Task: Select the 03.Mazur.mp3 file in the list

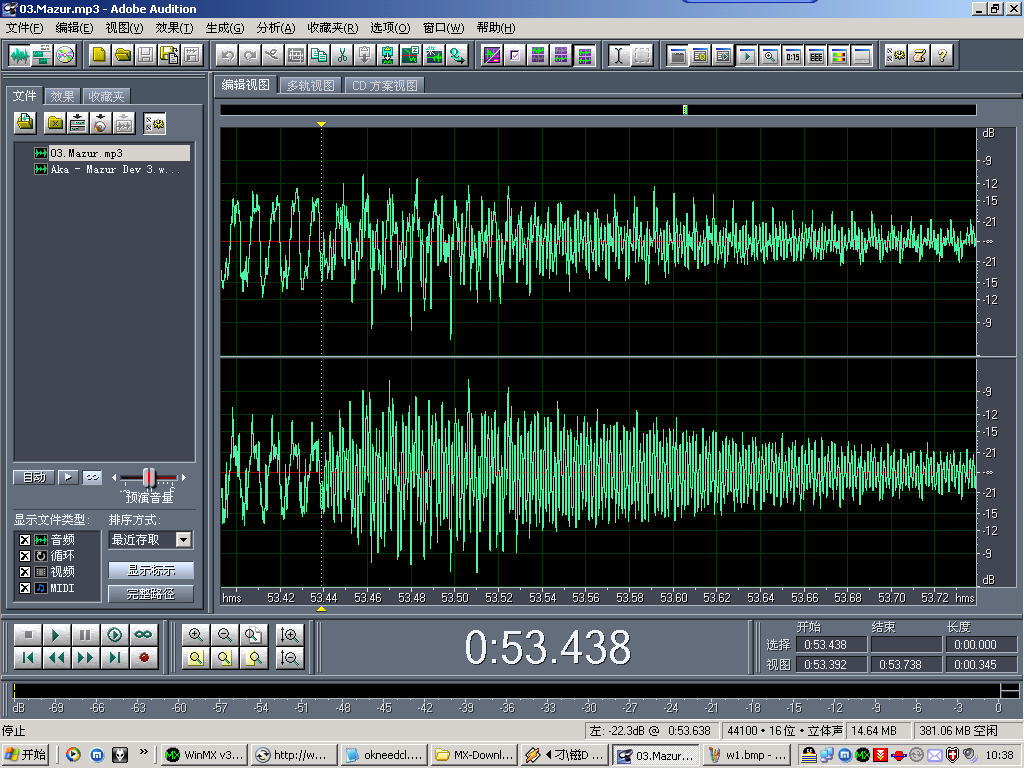Action: tap(112, 153)
